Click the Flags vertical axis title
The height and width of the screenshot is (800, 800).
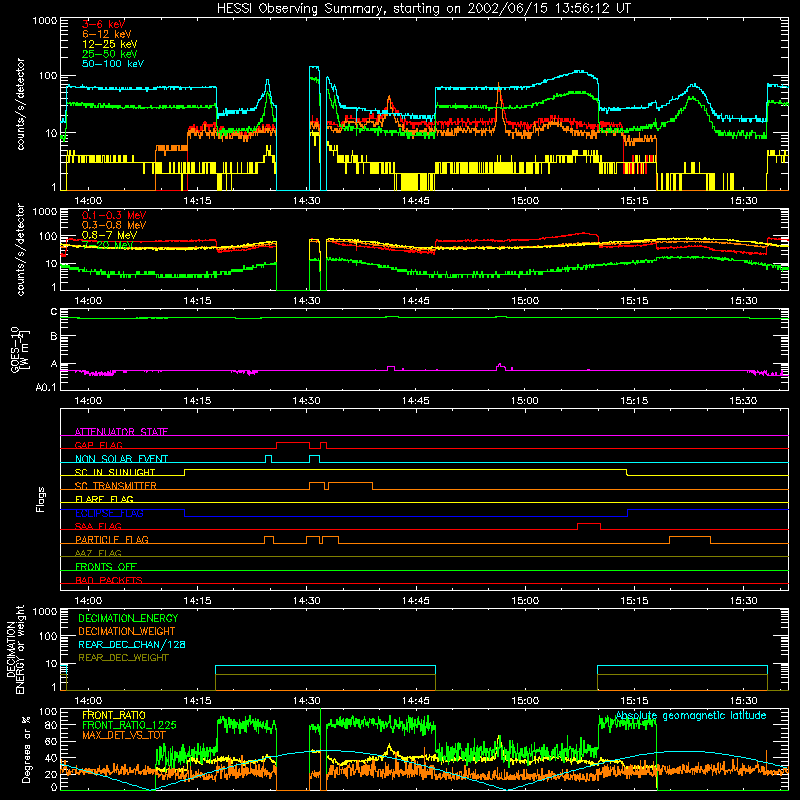tap(41, 499)
